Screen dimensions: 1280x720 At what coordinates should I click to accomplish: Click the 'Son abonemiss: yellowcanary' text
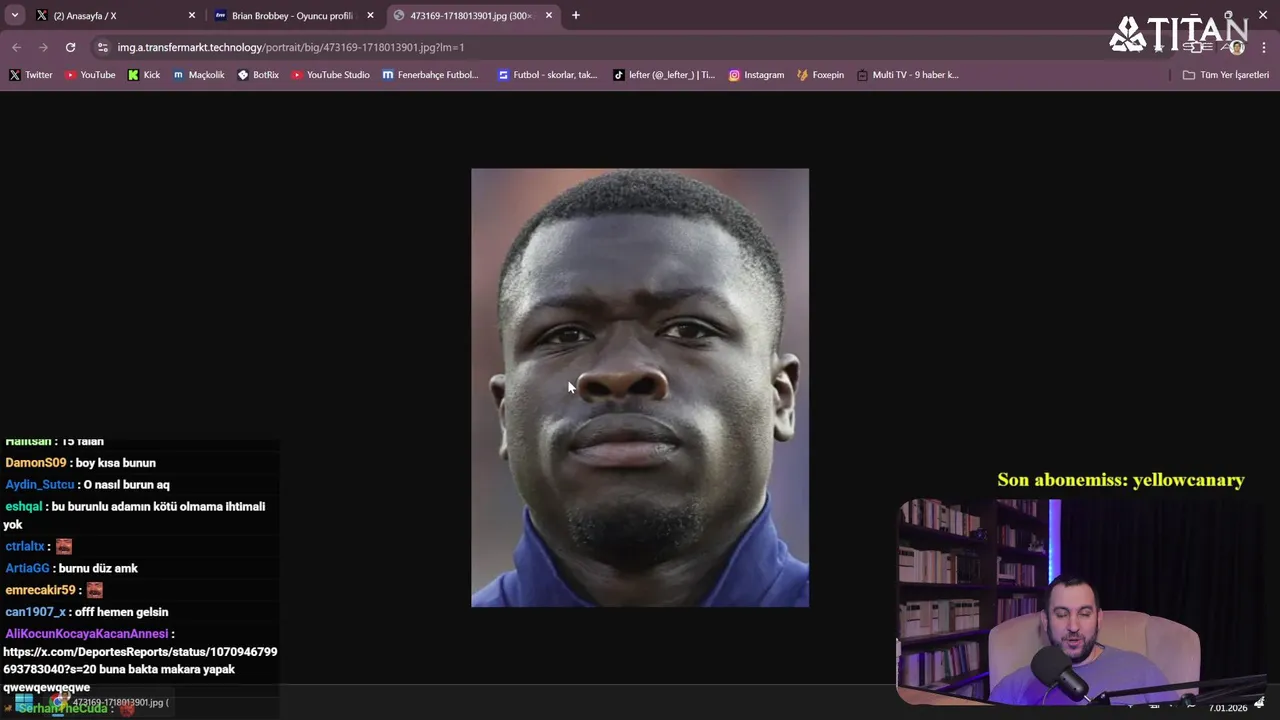click(x=1121, y=480)
